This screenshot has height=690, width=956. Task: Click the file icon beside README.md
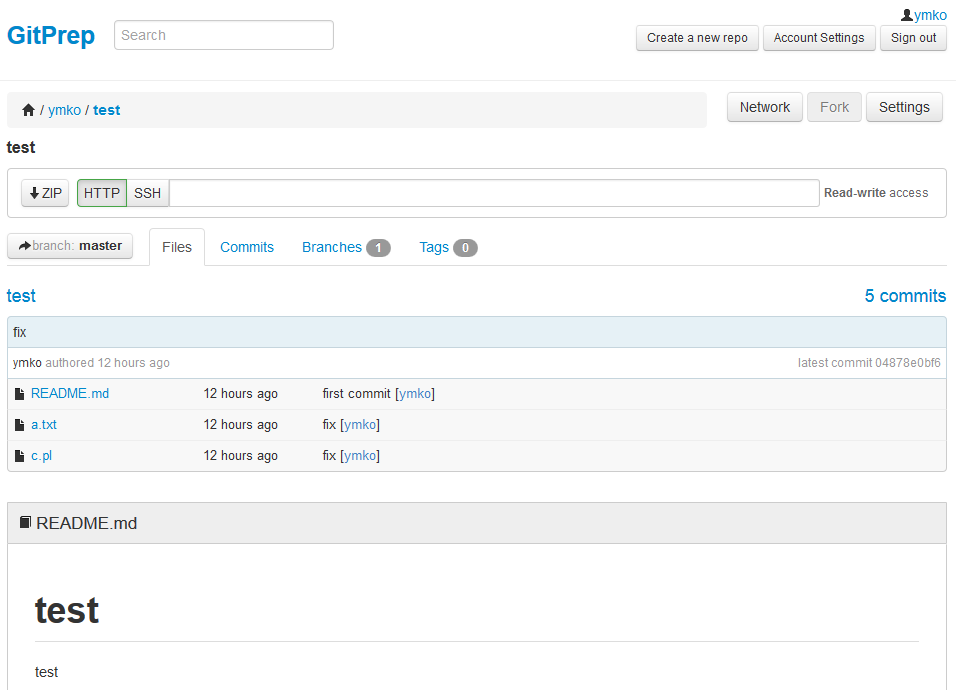(19, 392)
